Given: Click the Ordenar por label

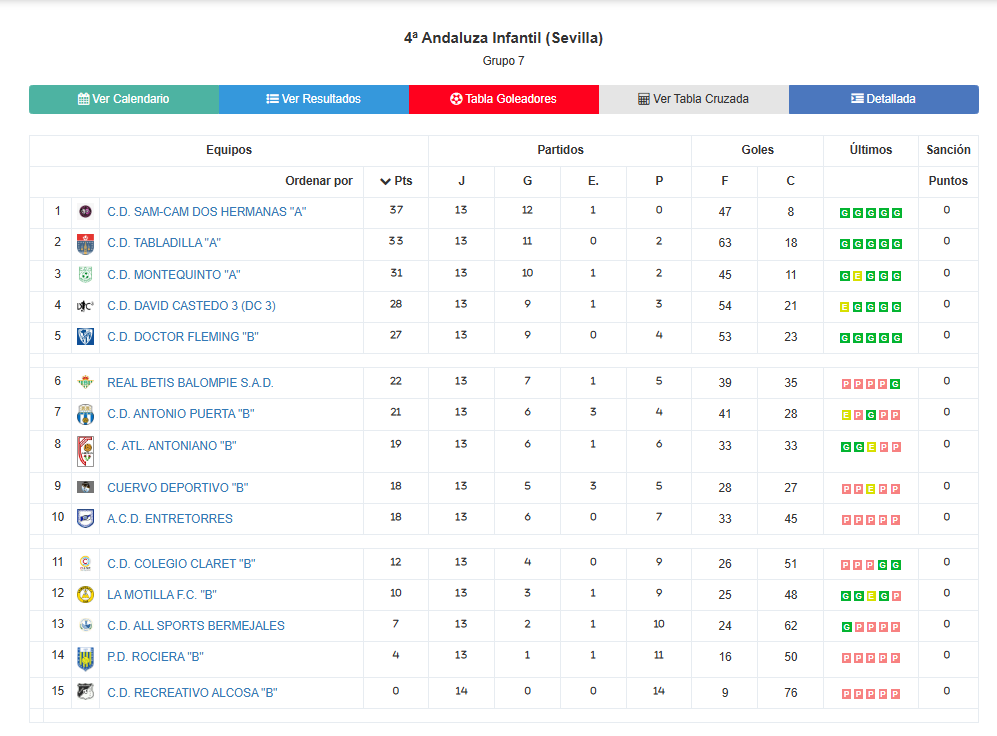Looking at the screenshot, I should pyautogui.click(x=319, y=181).
